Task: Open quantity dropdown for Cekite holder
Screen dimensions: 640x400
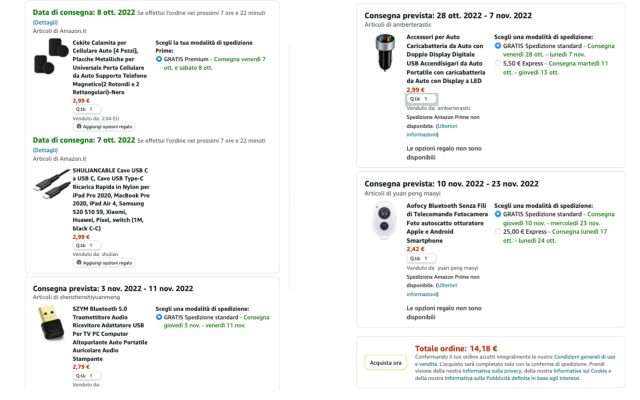Action: [x=86, y=108]
